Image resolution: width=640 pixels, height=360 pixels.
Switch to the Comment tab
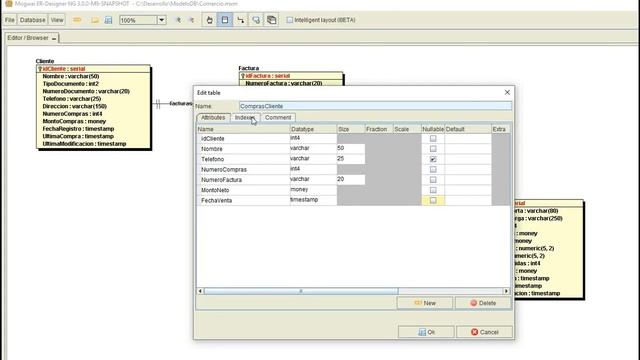pos(278,118)
